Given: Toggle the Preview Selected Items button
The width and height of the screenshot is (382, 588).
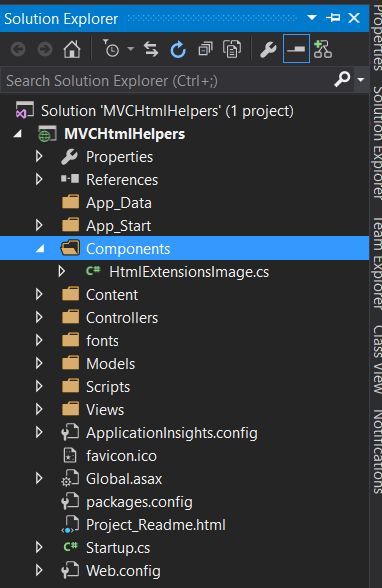Looking at the screenshot, I should click(x=296, y=49).
